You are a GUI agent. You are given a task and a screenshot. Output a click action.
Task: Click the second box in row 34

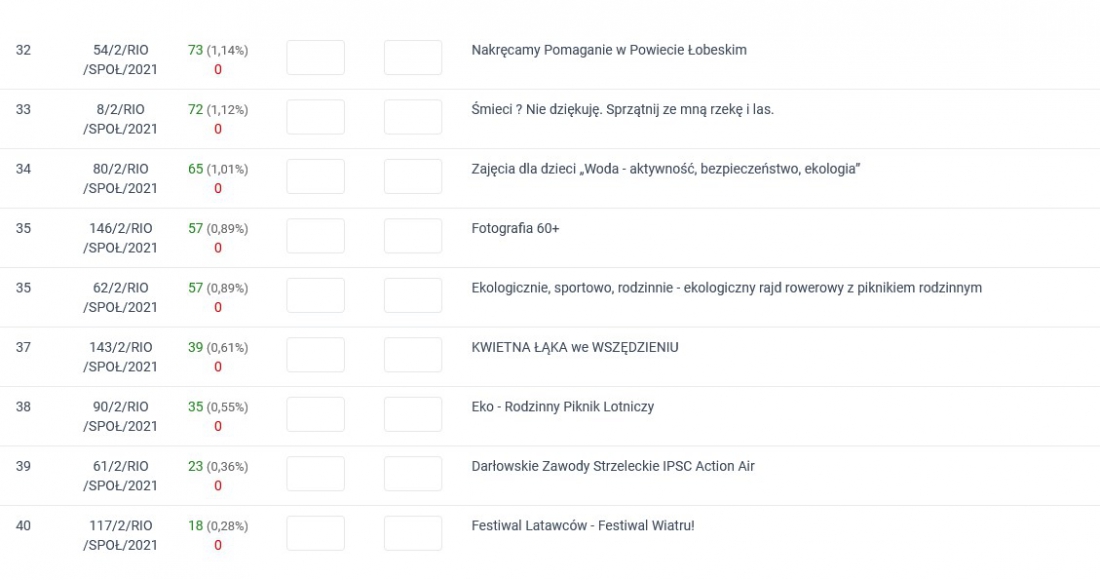pos(412,177)
